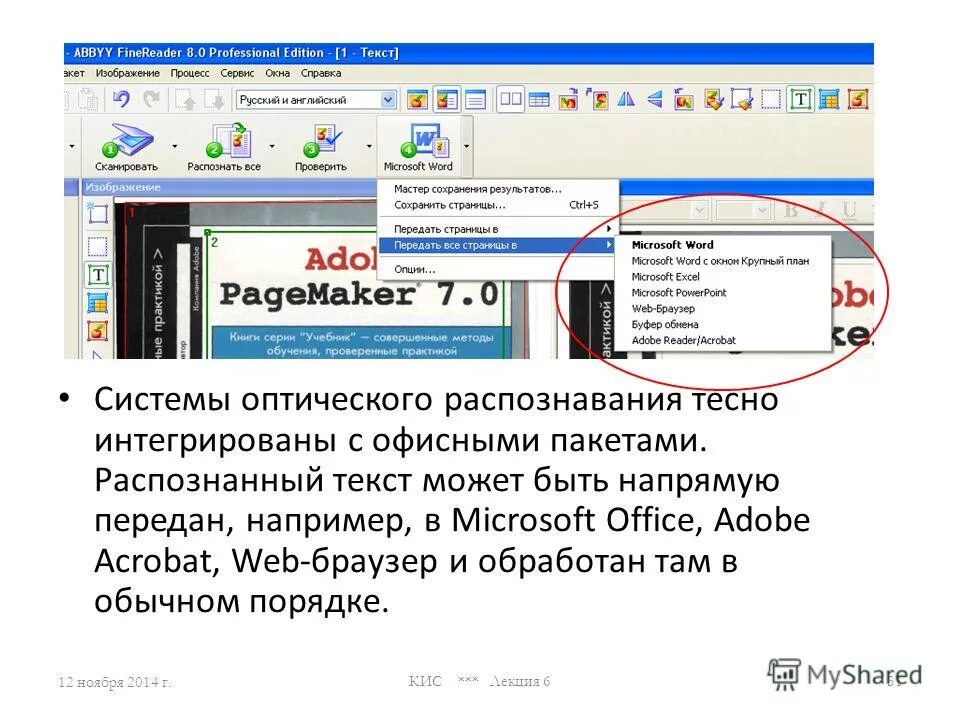Viewport: 960px width, 720px height.
Task: Click the greyed-out Redo arrow icon
Action: coord(151,99)
